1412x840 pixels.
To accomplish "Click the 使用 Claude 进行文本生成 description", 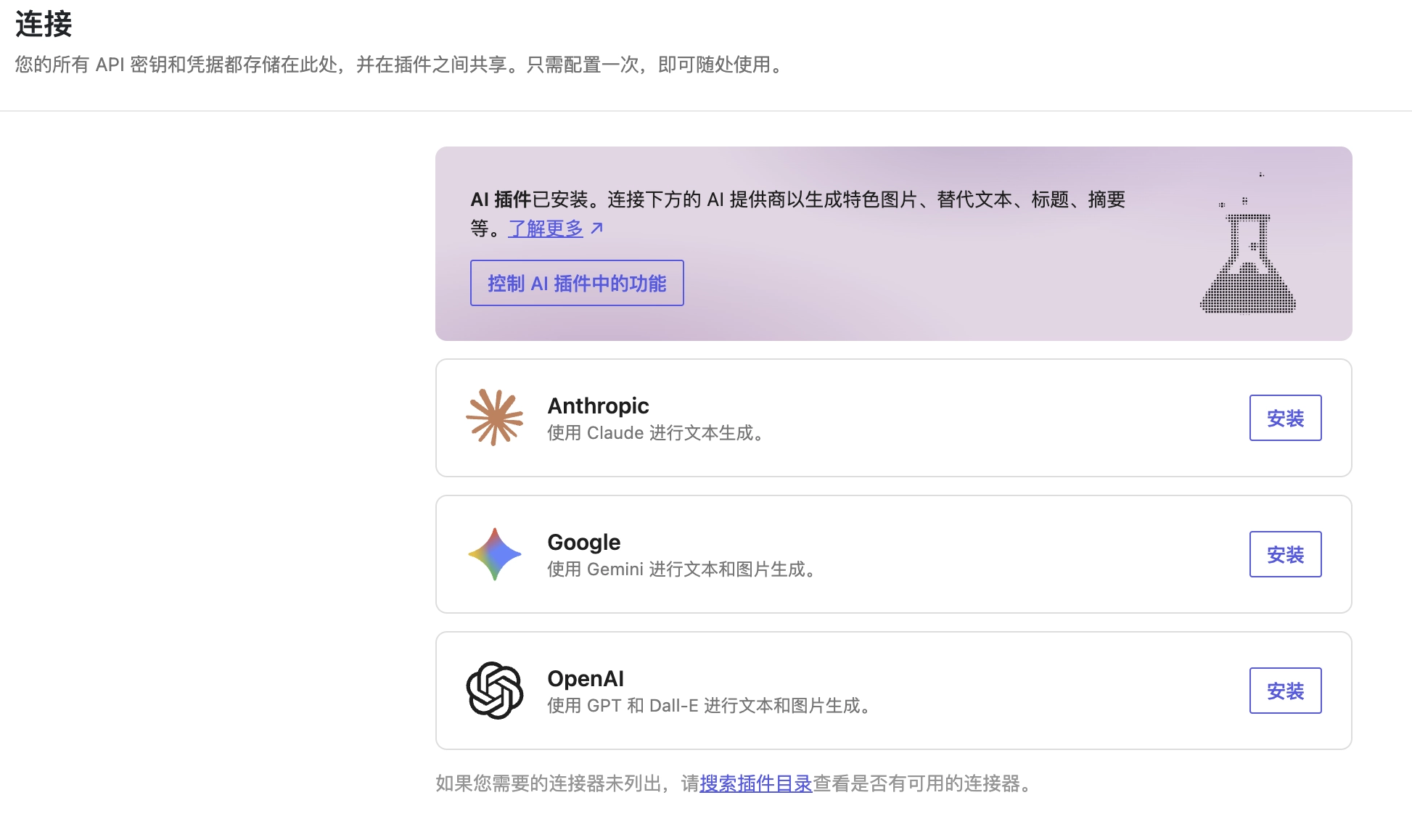I will [x=655, y=433].
